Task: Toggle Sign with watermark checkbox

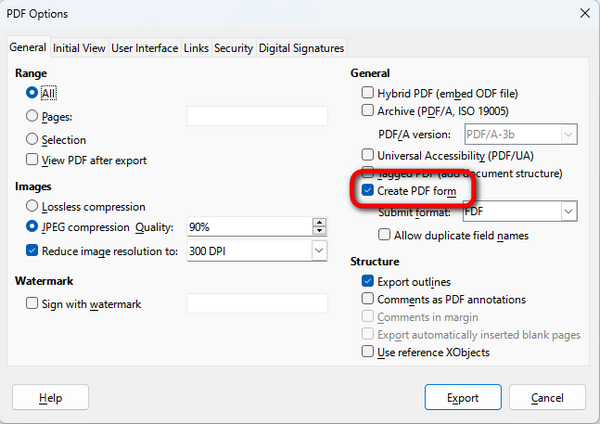Action: point(33,303)
